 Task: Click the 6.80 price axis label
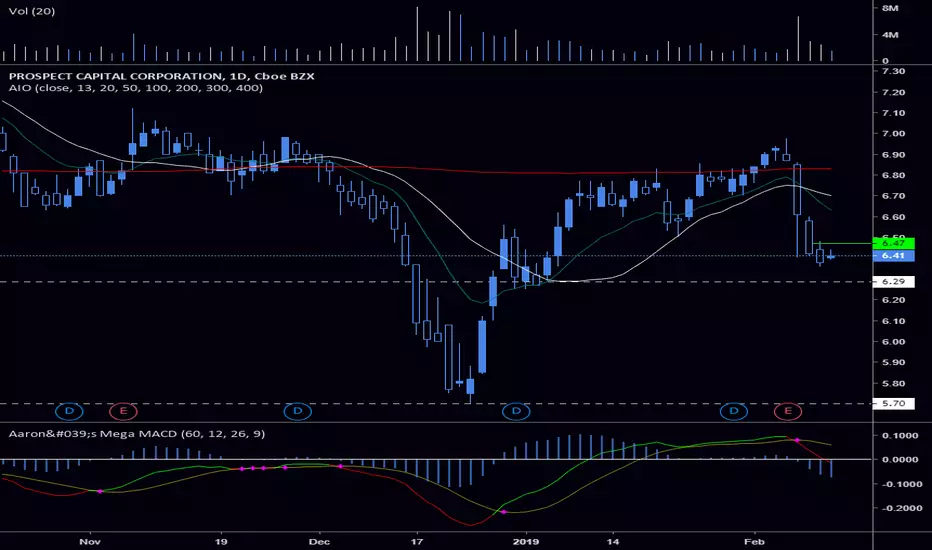coord(893,175)
